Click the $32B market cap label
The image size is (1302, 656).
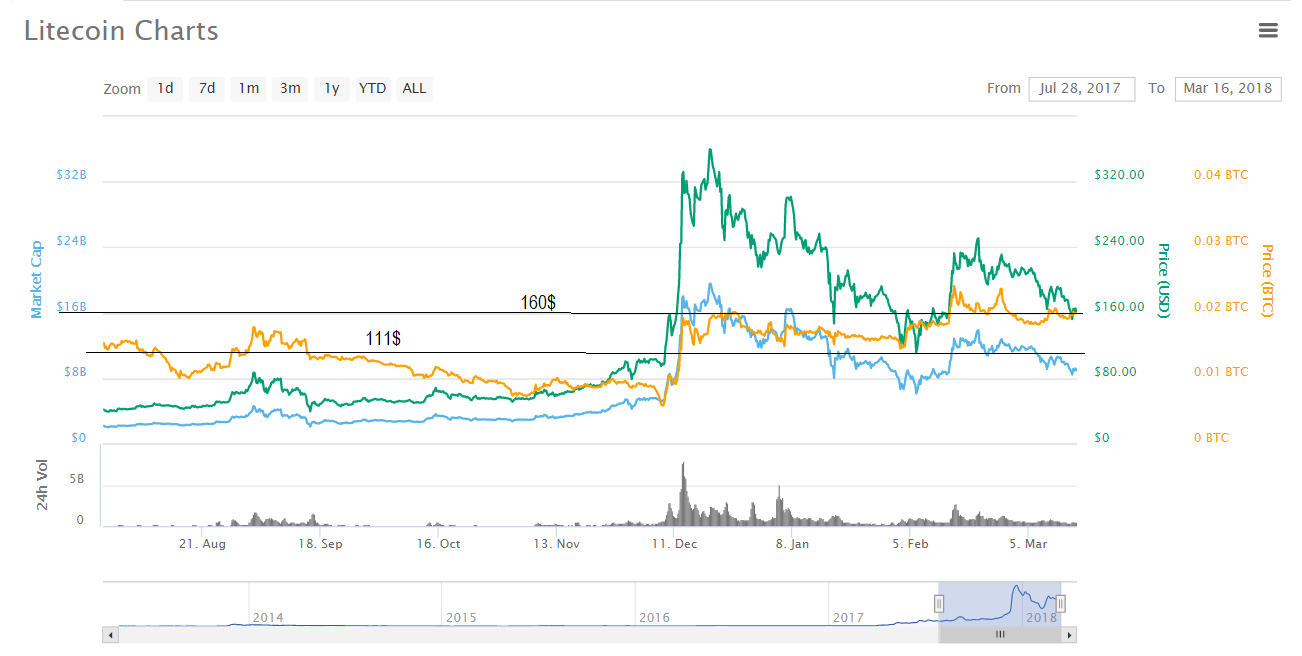[72, 175]
